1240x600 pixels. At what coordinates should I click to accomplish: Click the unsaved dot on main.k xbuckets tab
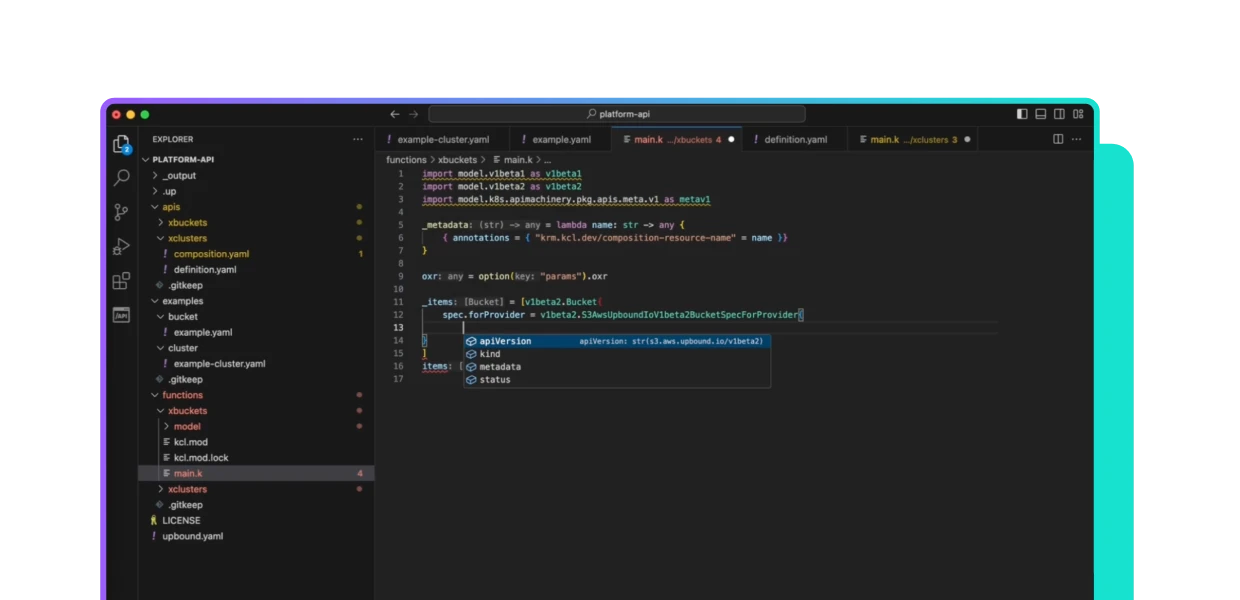731,140
